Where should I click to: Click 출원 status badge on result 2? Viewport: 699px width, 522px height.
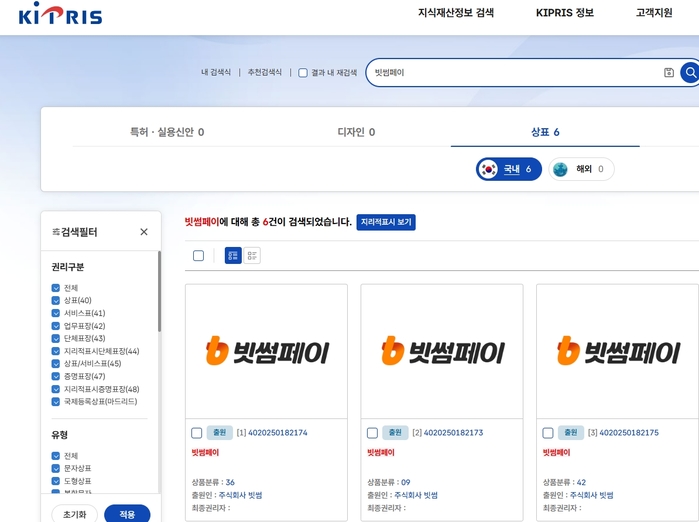click(x=395, y=432)
